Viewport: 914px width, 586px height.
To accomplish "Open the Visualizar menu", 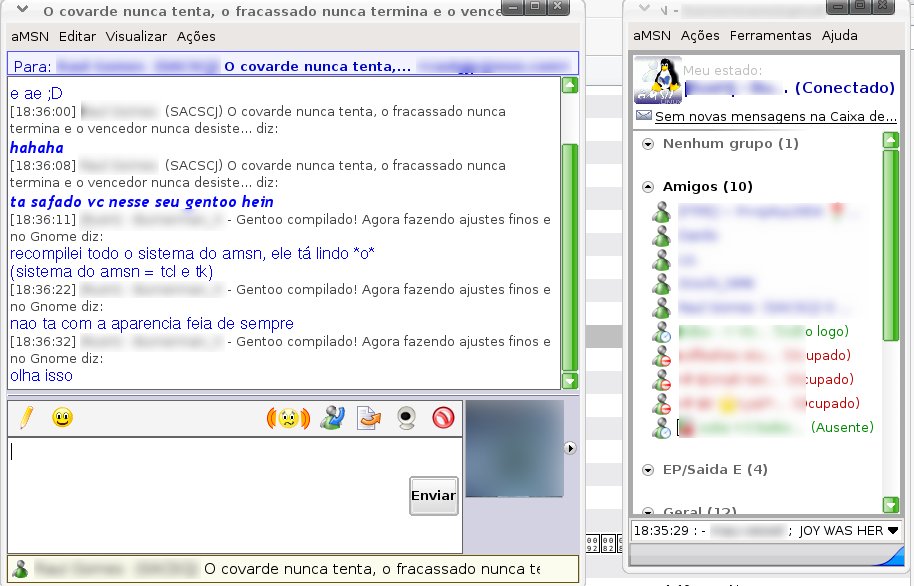I will (x=136, y=36).
